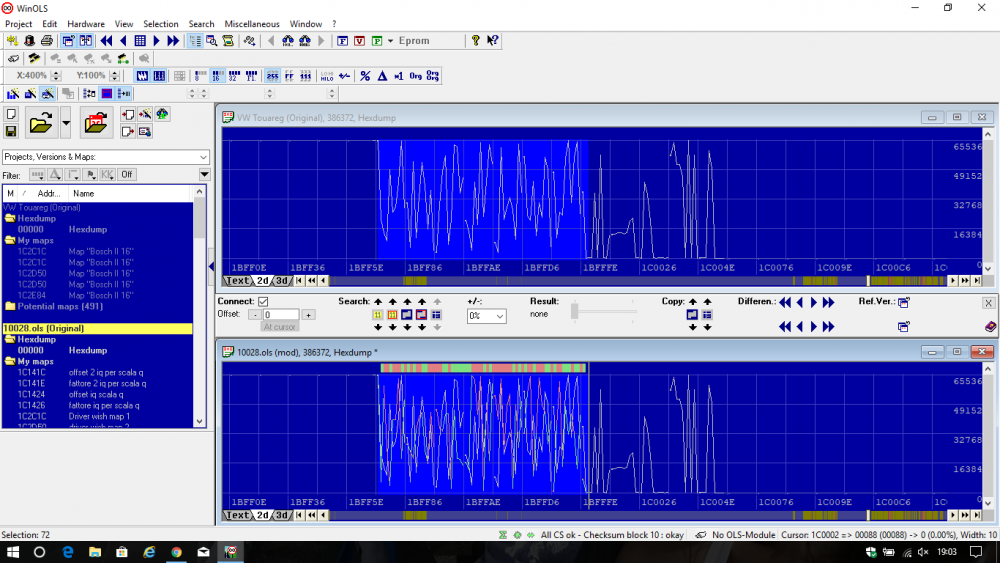Activate the context help pointer icon
1000x563 pixels.
click(492, 41)
